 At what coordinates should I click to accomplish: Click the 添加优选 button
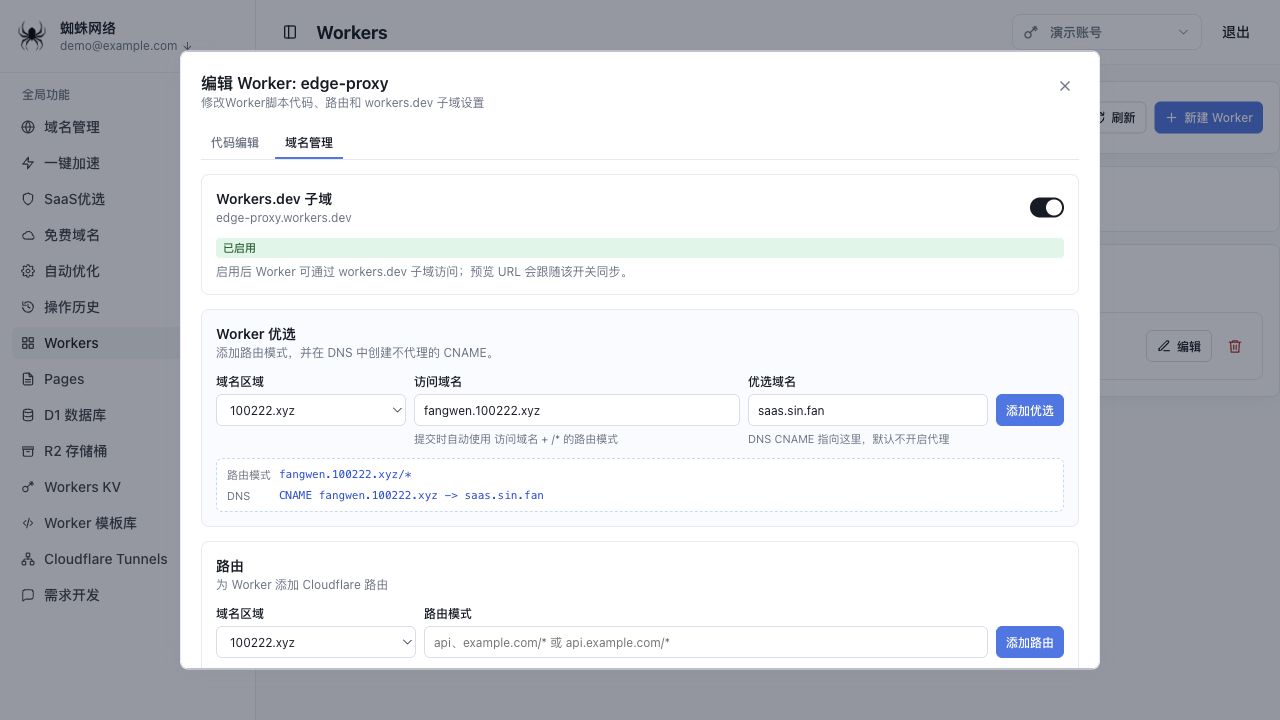(1030, 410)
